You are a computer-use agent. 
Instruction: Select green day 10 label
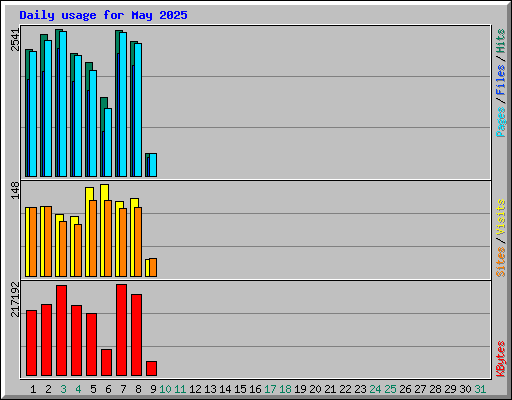coord(165,389)
